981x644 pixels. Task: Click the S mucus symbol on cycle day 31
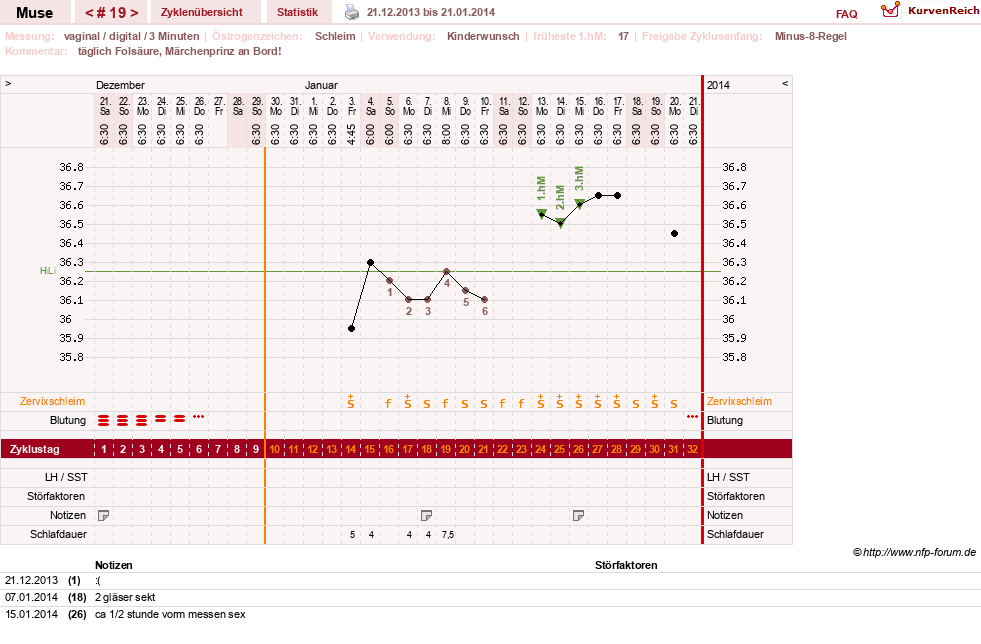click(674, 404)
